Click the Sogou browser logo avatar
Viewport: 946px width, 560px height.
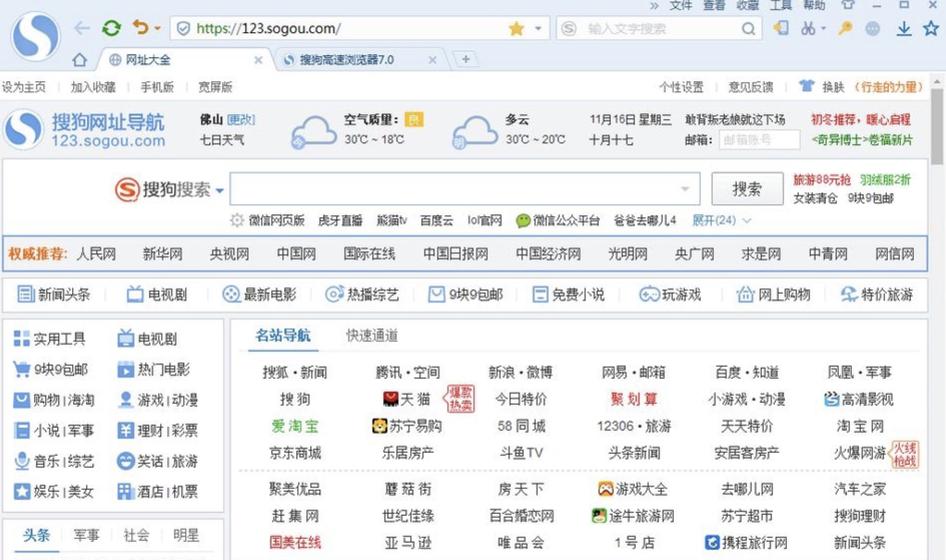pyautogui.click(x=36, y=36)
